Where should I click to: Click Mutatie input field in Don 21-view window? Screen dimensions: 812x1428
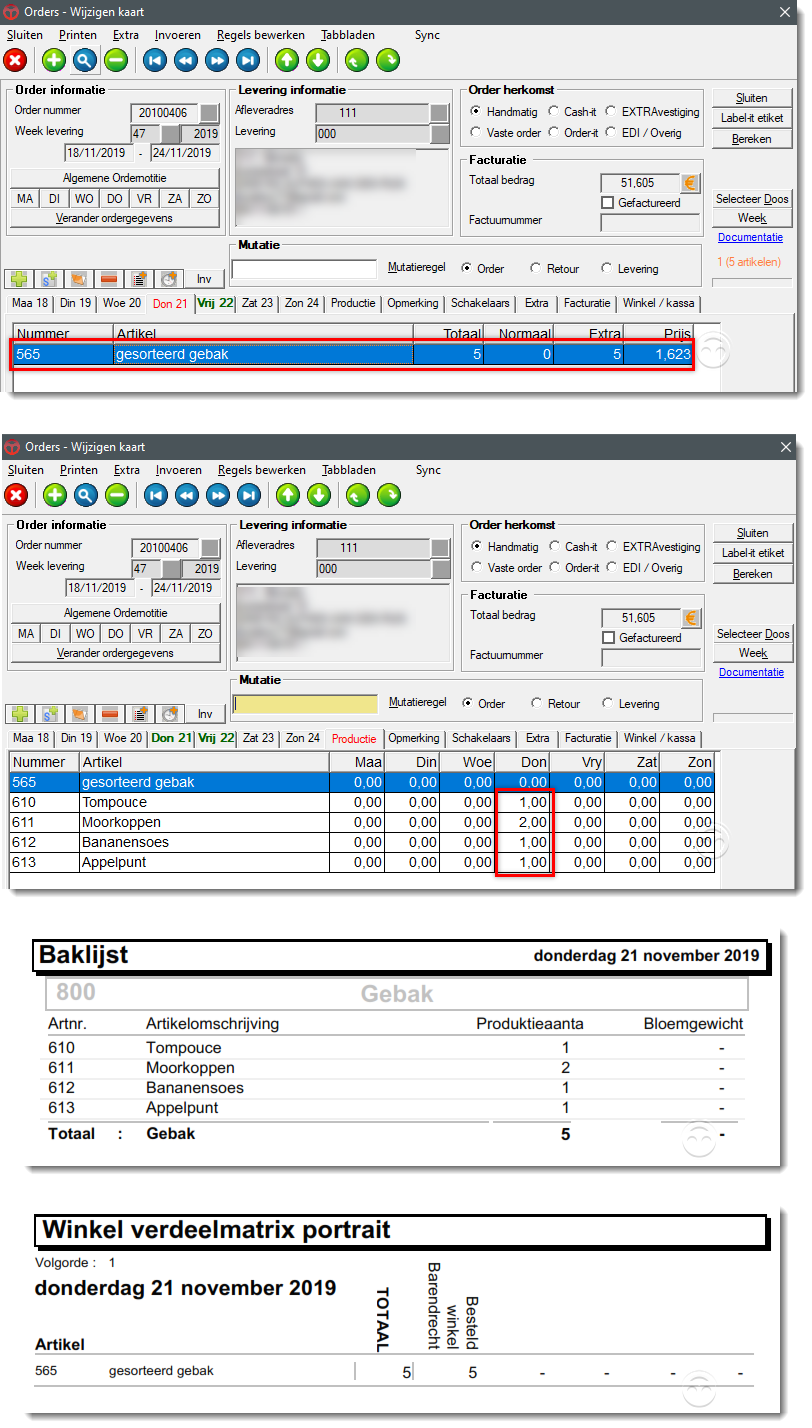click(304, 269)
